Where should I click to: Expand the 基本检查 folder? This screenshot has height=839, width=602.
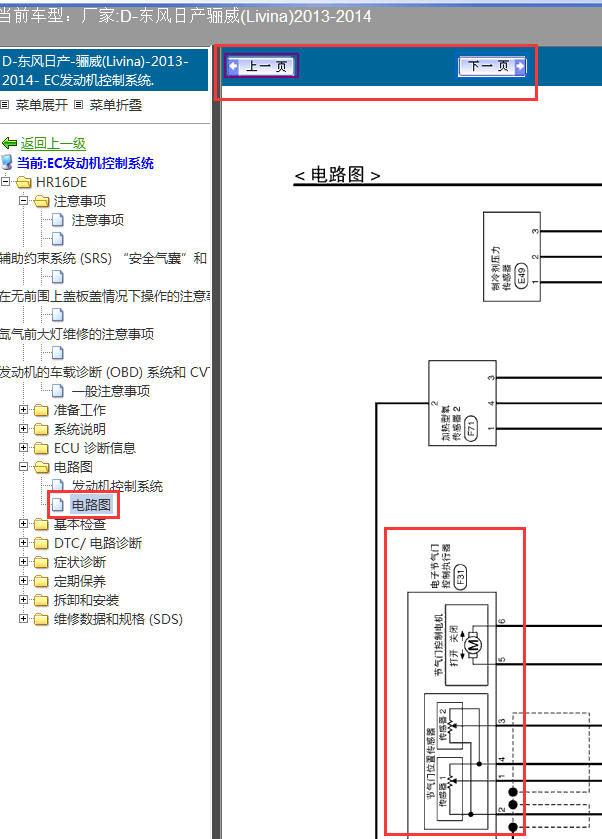tap(23, 524)
